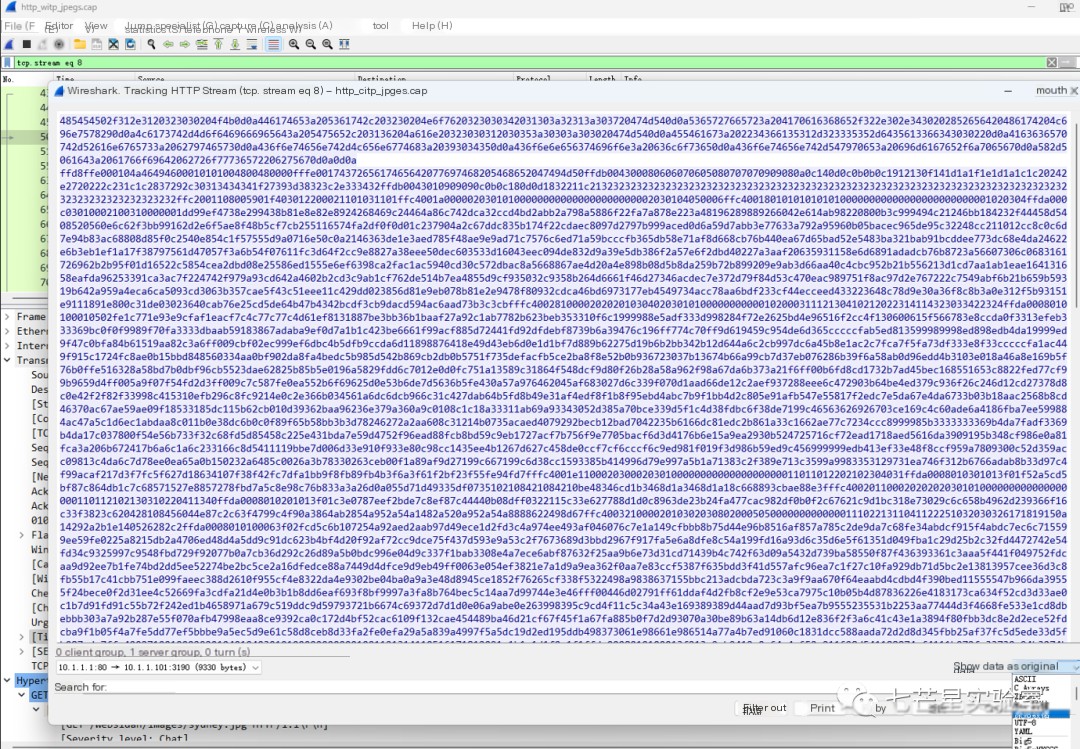The width and height of the screenshot is (1080, 749).
Task: Open the Help (H) menu
Action: pos(432,25)
